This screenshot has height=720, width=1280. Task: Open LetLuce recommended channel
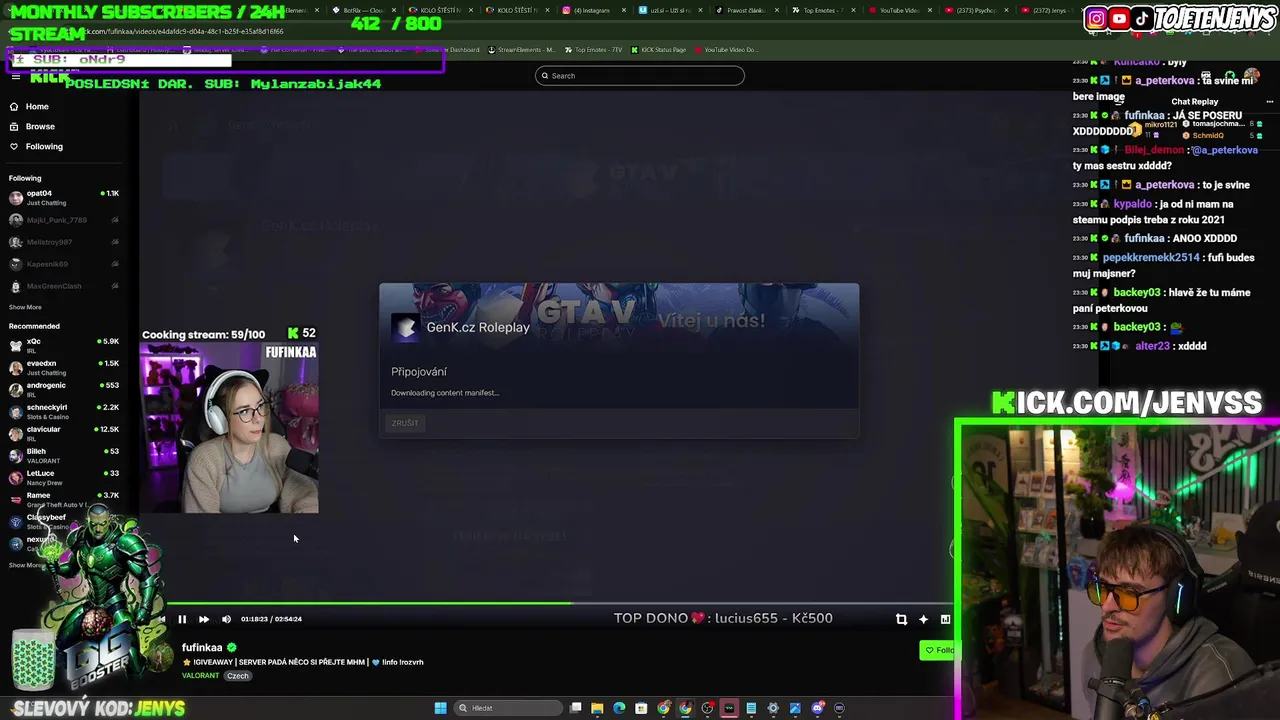(x=64, y=478)
